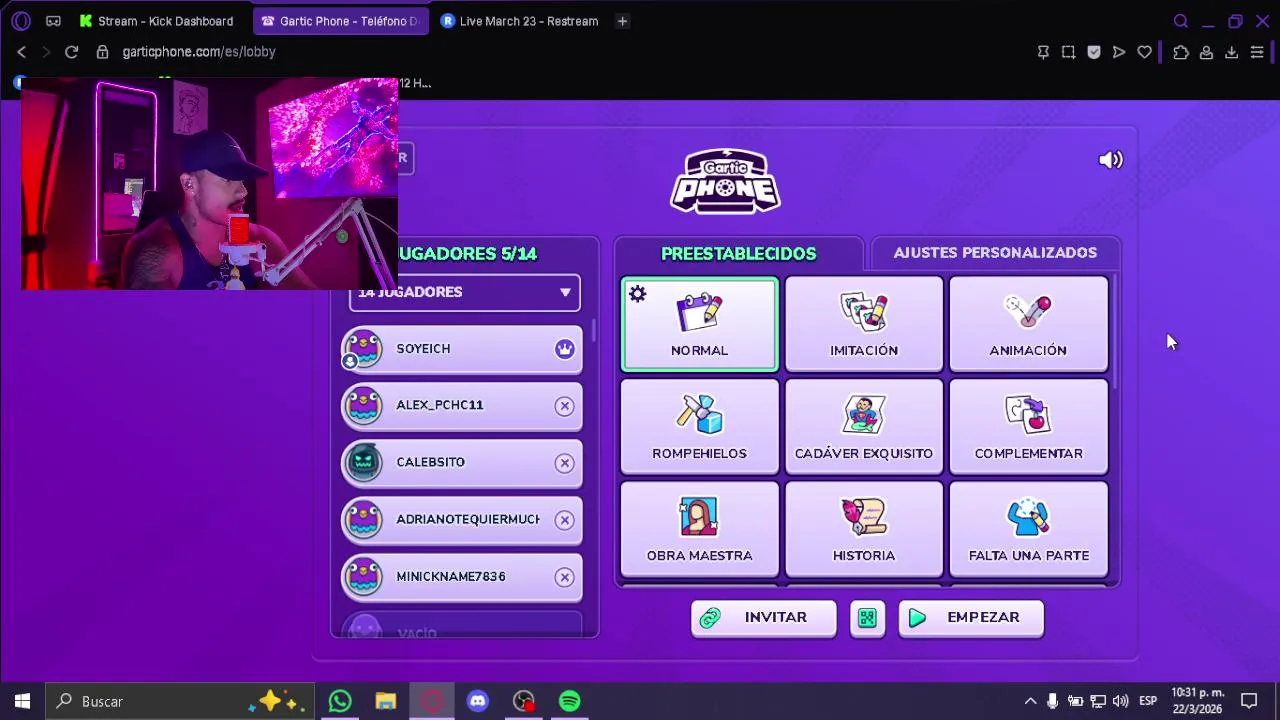Choose the HISTORIA game mode
Viewport: 1280px width, 720px height.
[864, 530]
